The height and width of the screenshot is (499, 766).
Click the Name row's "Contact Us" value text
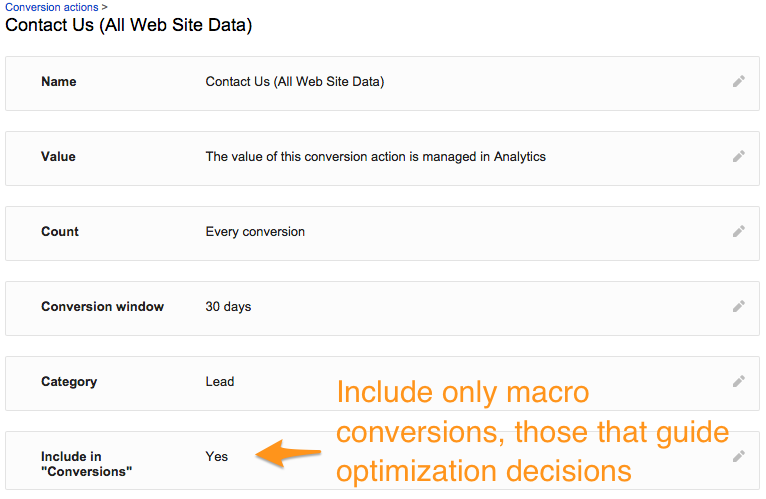[x=295, y=82]
